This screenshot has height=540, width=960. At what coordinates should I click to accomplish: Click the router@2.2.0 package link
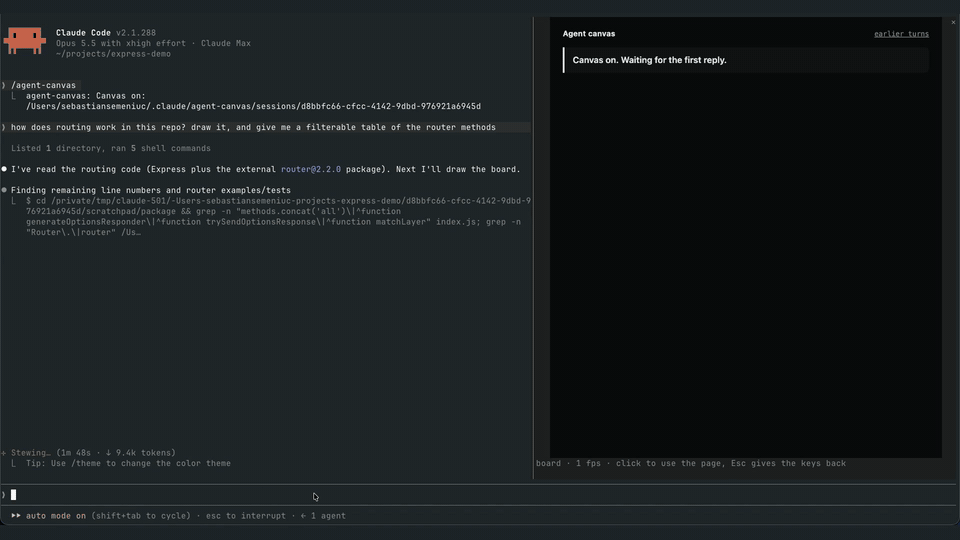pos(310,169)
